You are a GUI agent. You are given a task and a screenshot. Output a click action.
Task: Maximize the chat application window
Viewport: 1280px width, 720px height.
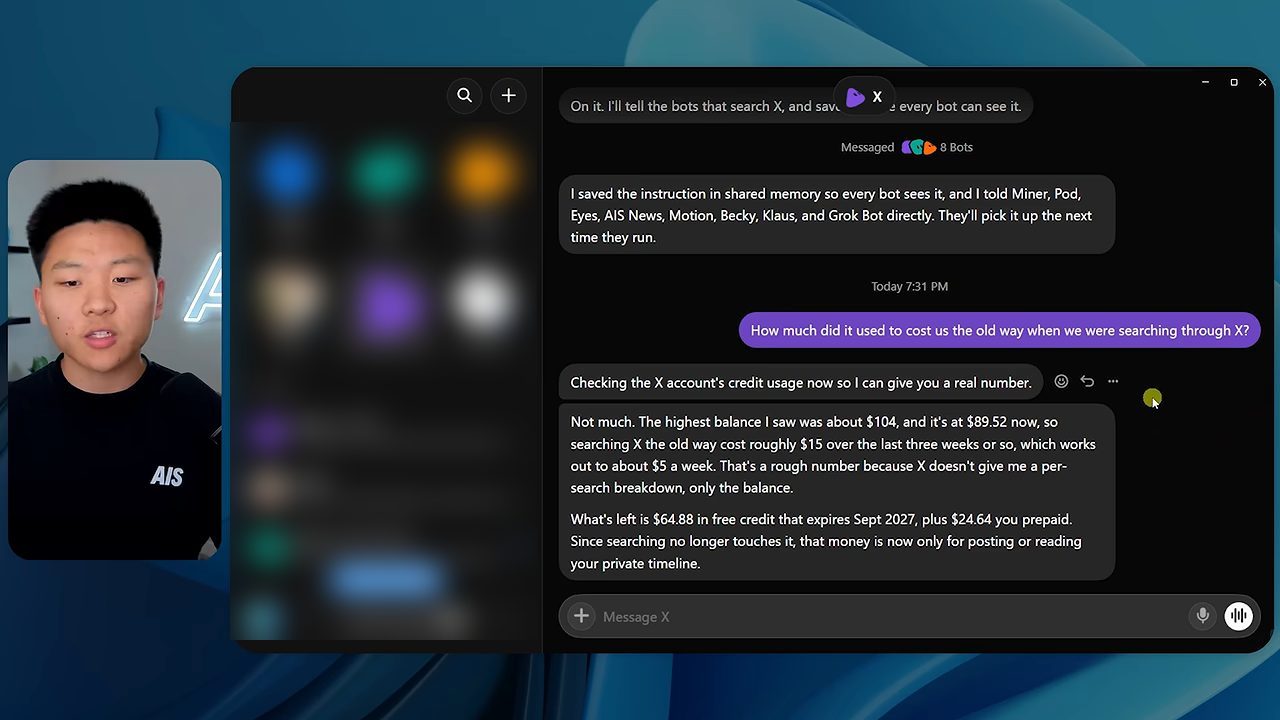coord(1234,82)
